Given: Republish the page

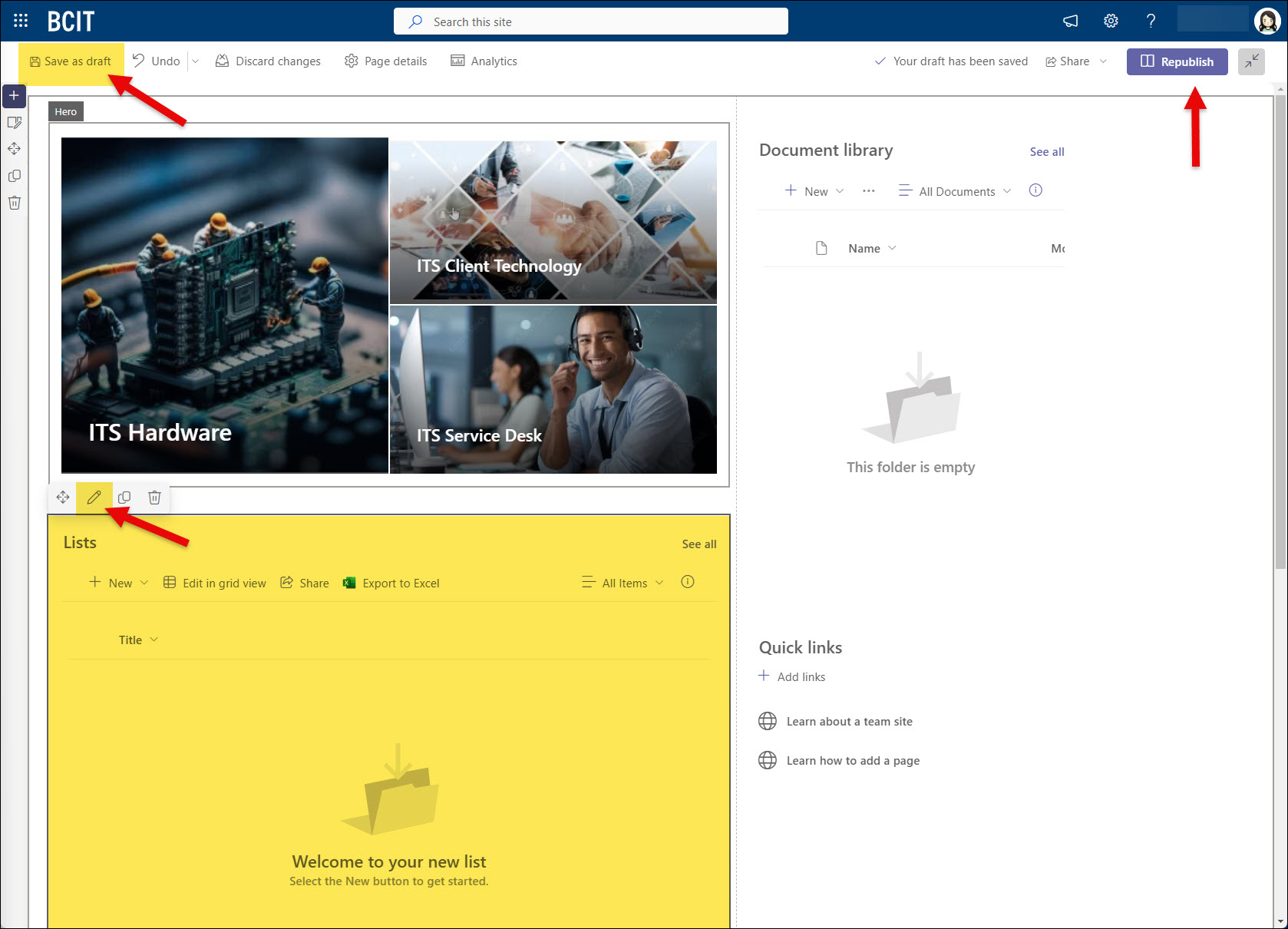Looking at the screenshot, I should pyautogui.click(x=1177, y=61).
